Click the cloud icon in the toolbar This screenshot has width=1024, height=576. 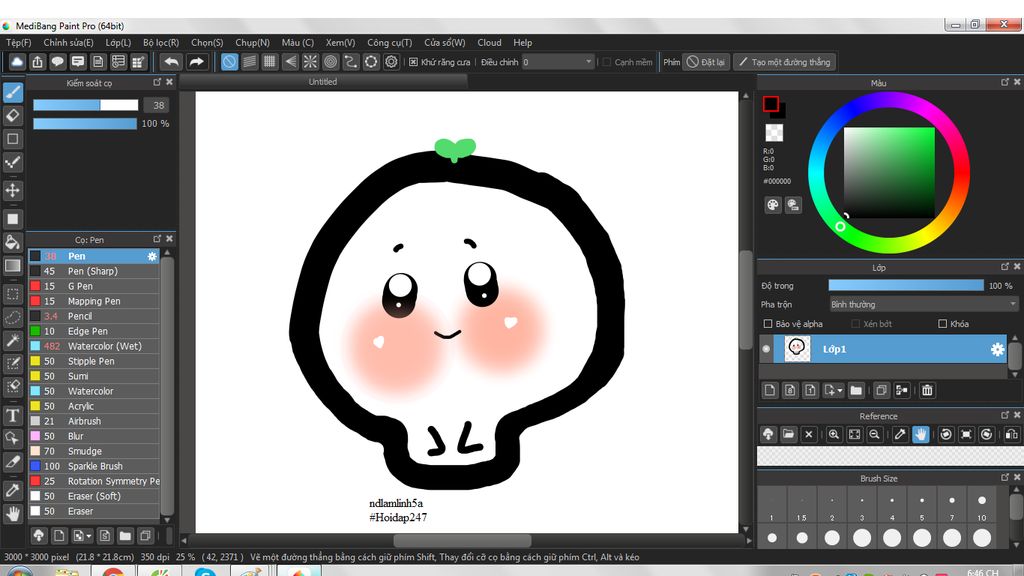[17, 62]
